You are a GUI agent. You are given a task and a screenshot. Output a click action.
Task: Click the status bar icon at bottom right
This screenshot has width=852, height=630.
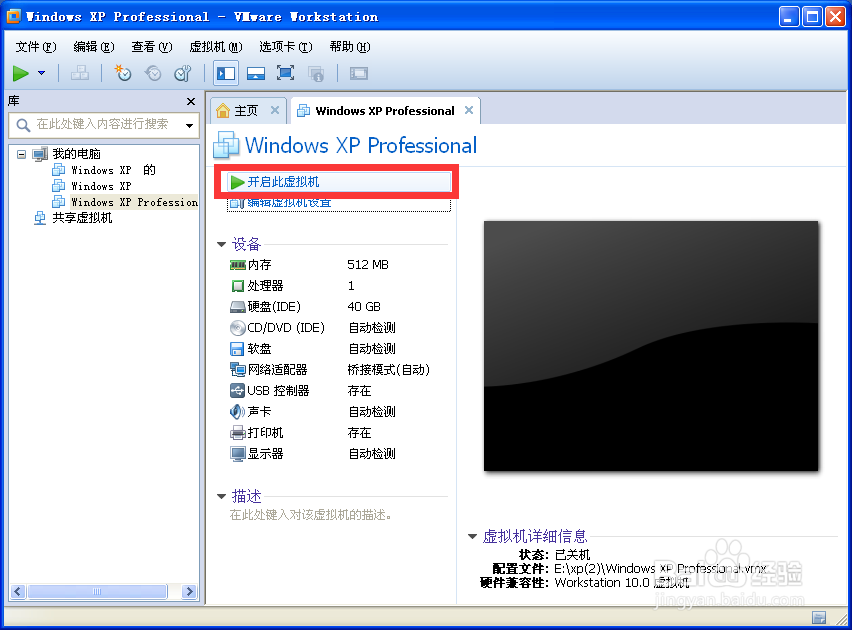[819, 617]
